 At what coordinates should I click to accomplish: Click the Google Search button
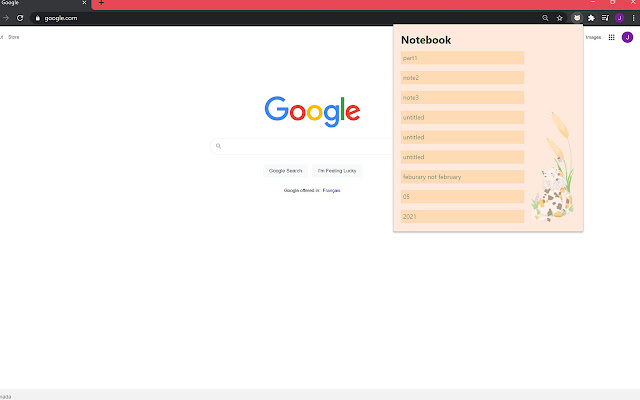(285, 171)
